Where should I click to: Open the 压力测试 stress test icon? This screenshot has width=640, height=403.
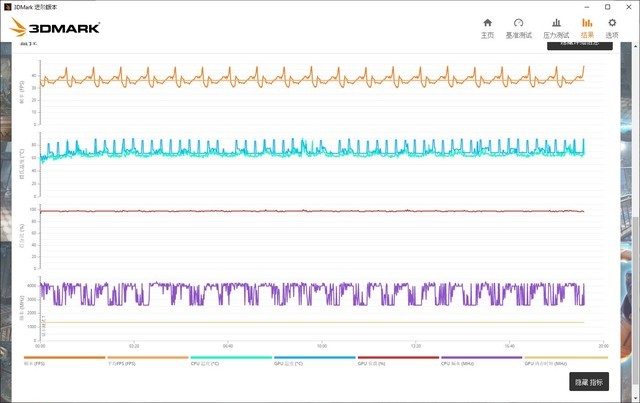[555, 27]
